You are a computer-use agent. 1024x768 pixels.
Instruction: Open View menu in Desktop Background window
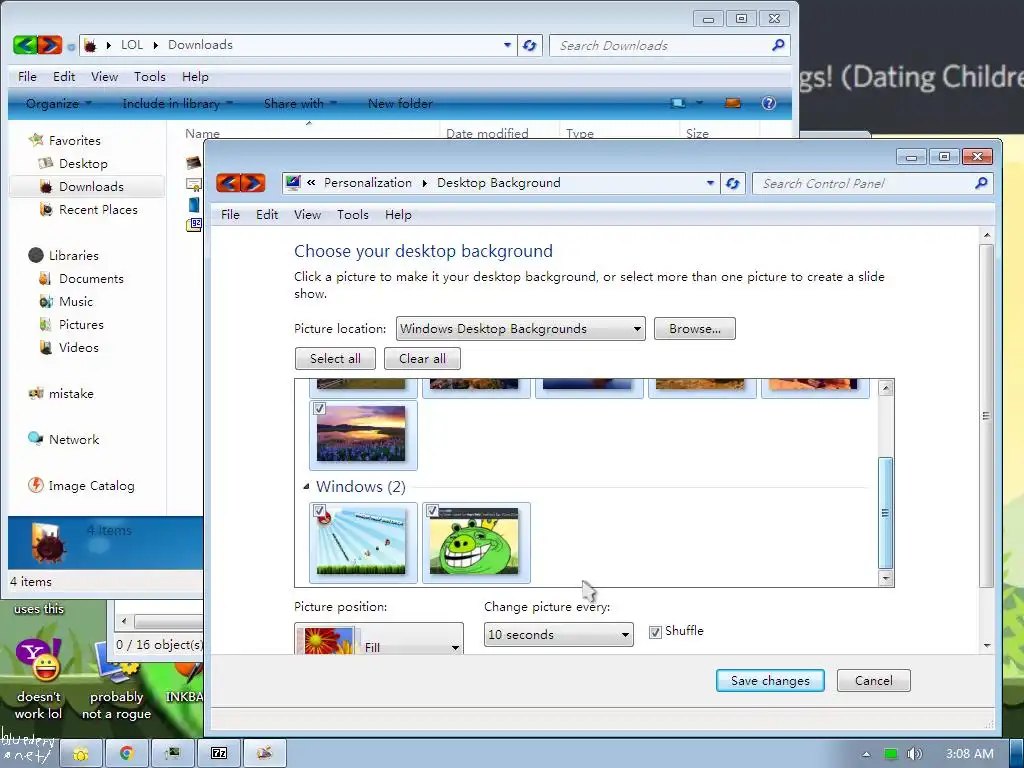pyautogui.click(x=307, y=215)
